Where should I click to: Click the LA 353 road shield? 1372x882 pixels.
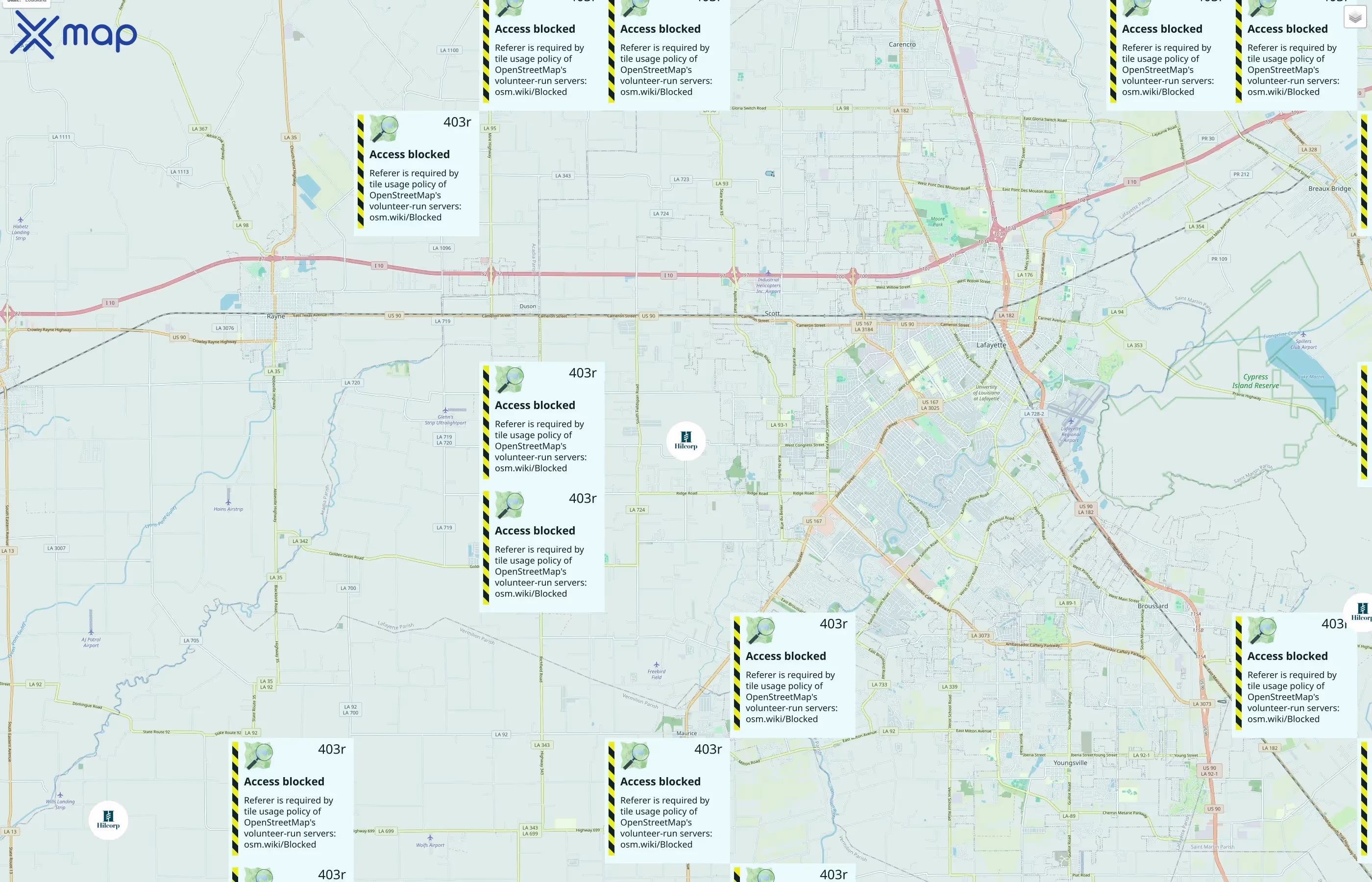click(x=1134, y=345)
